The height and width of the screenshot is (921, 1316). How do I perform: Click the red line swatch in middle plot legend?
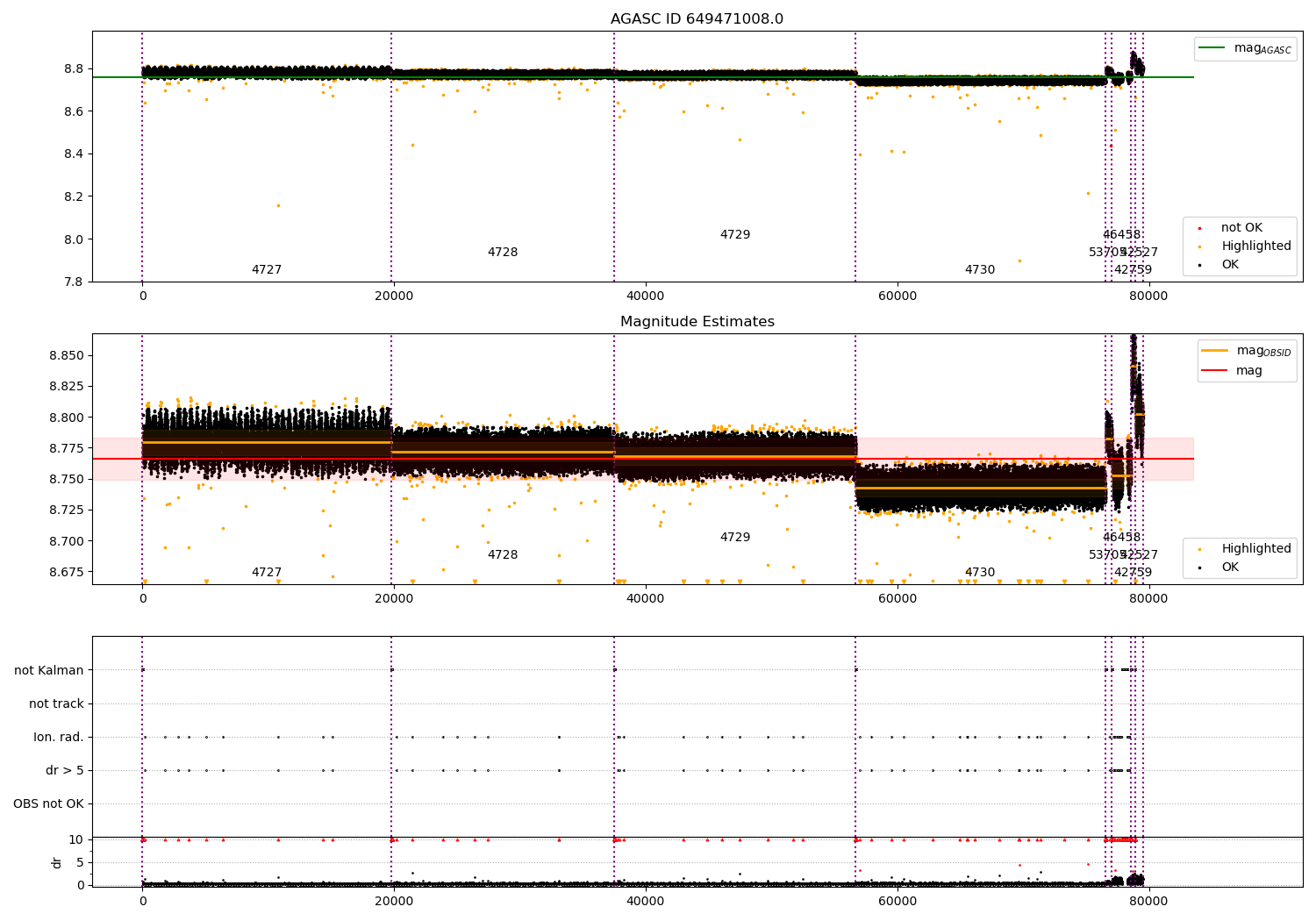coord(1214,371)
